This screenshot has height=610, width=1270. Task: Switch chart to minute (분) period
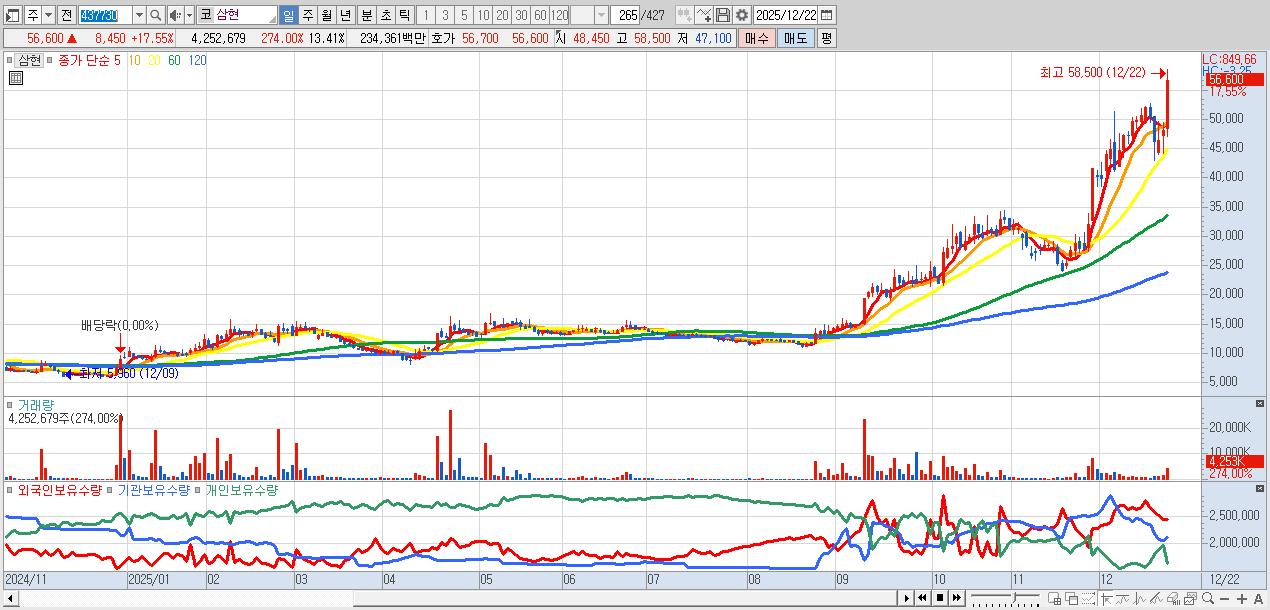coord(367,15)
